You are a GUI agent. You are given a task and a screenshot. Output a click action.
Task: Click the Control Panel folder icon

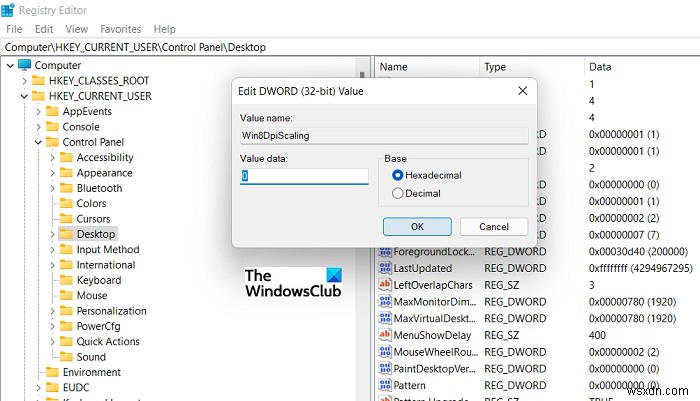coord(52,142)
